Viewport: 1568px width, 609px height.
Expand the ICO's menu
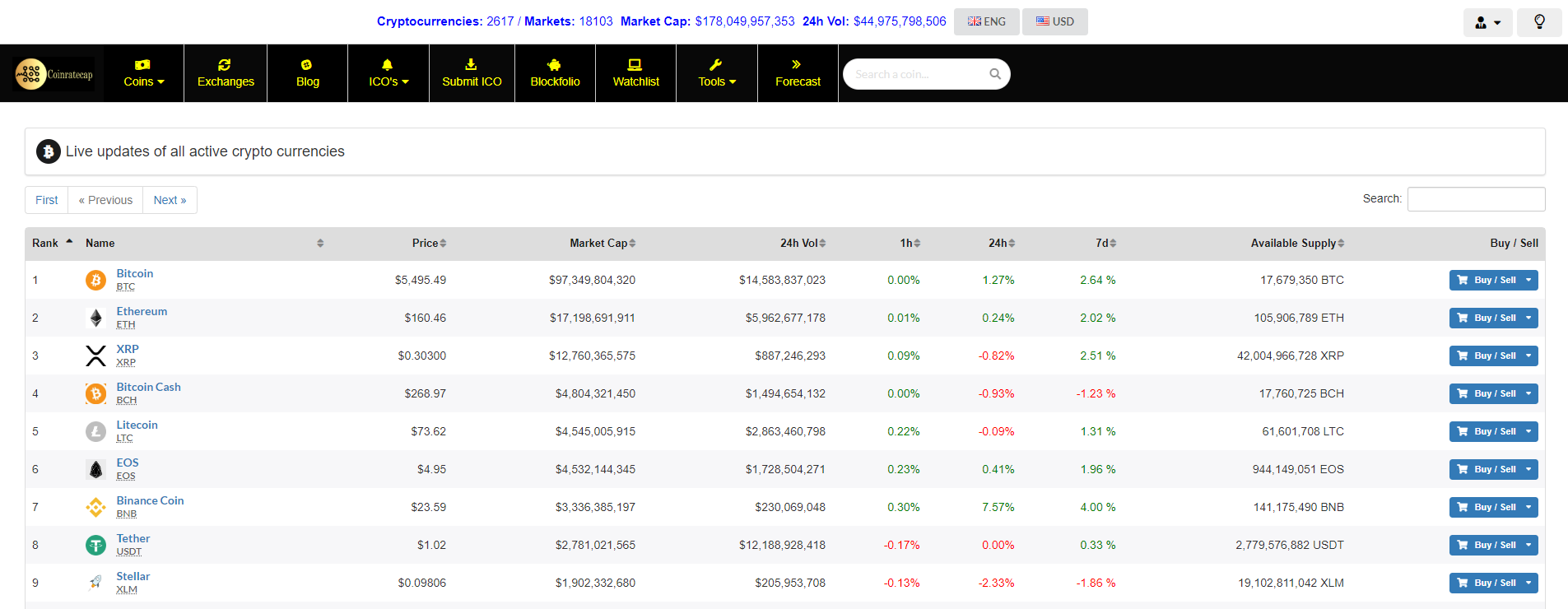coord(389,73)
